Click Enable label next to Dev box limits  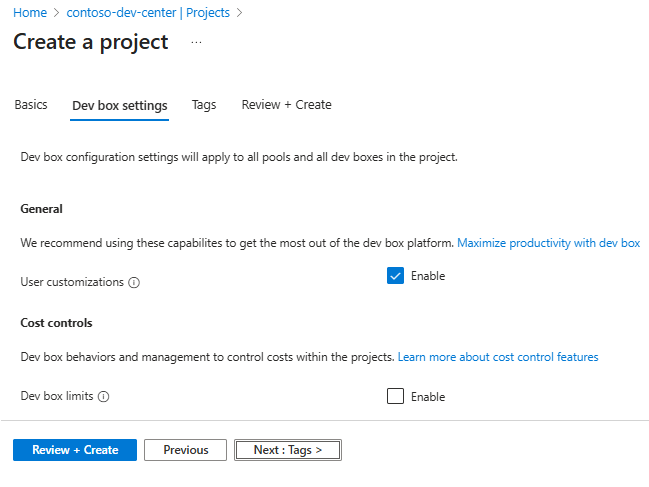click(x=428, y=397)
